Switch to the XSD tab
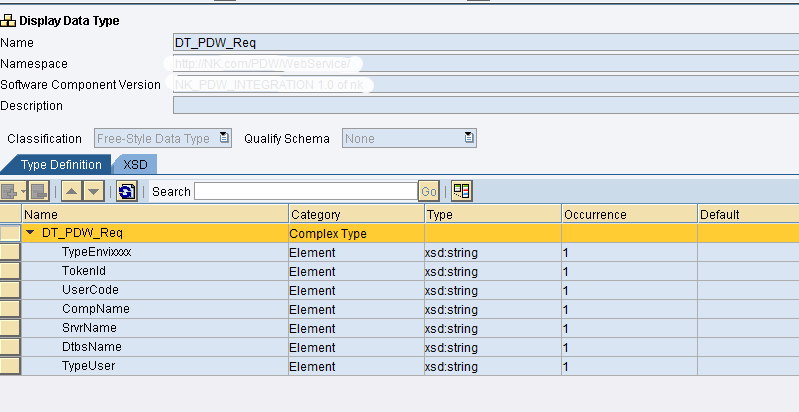 click(135, 164)
